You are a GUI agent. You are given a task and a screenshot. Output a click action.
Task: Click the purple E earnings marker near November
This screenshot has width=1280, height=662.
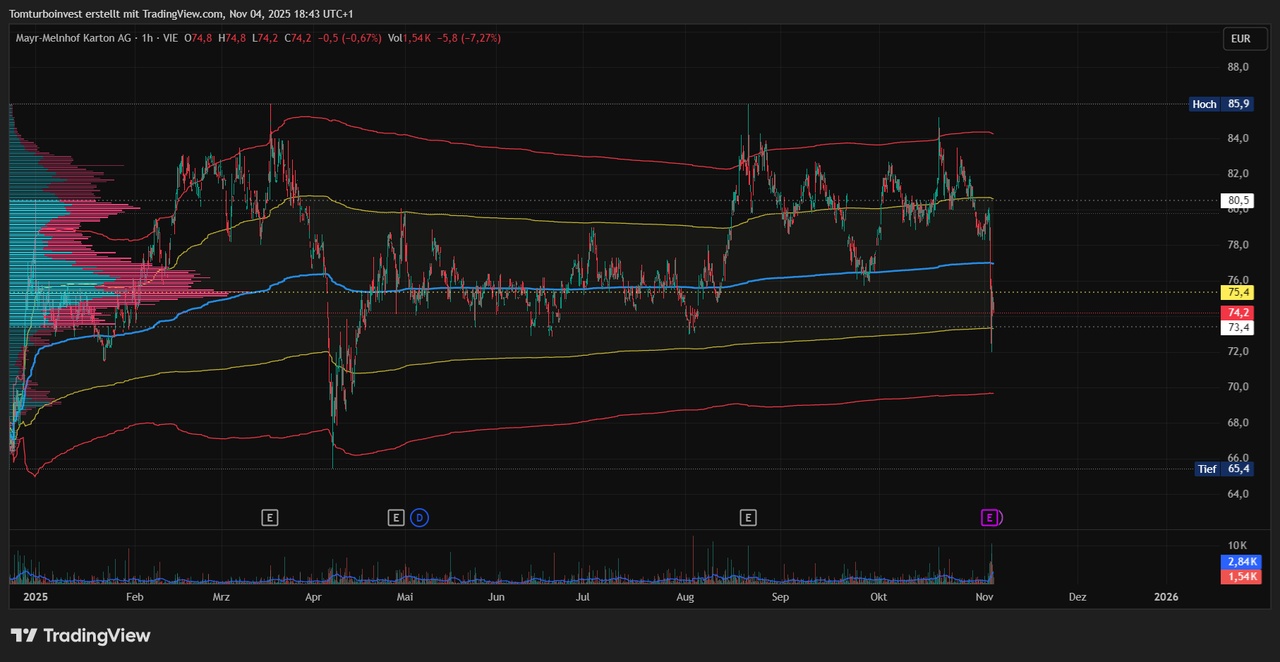tap(990, 517)
